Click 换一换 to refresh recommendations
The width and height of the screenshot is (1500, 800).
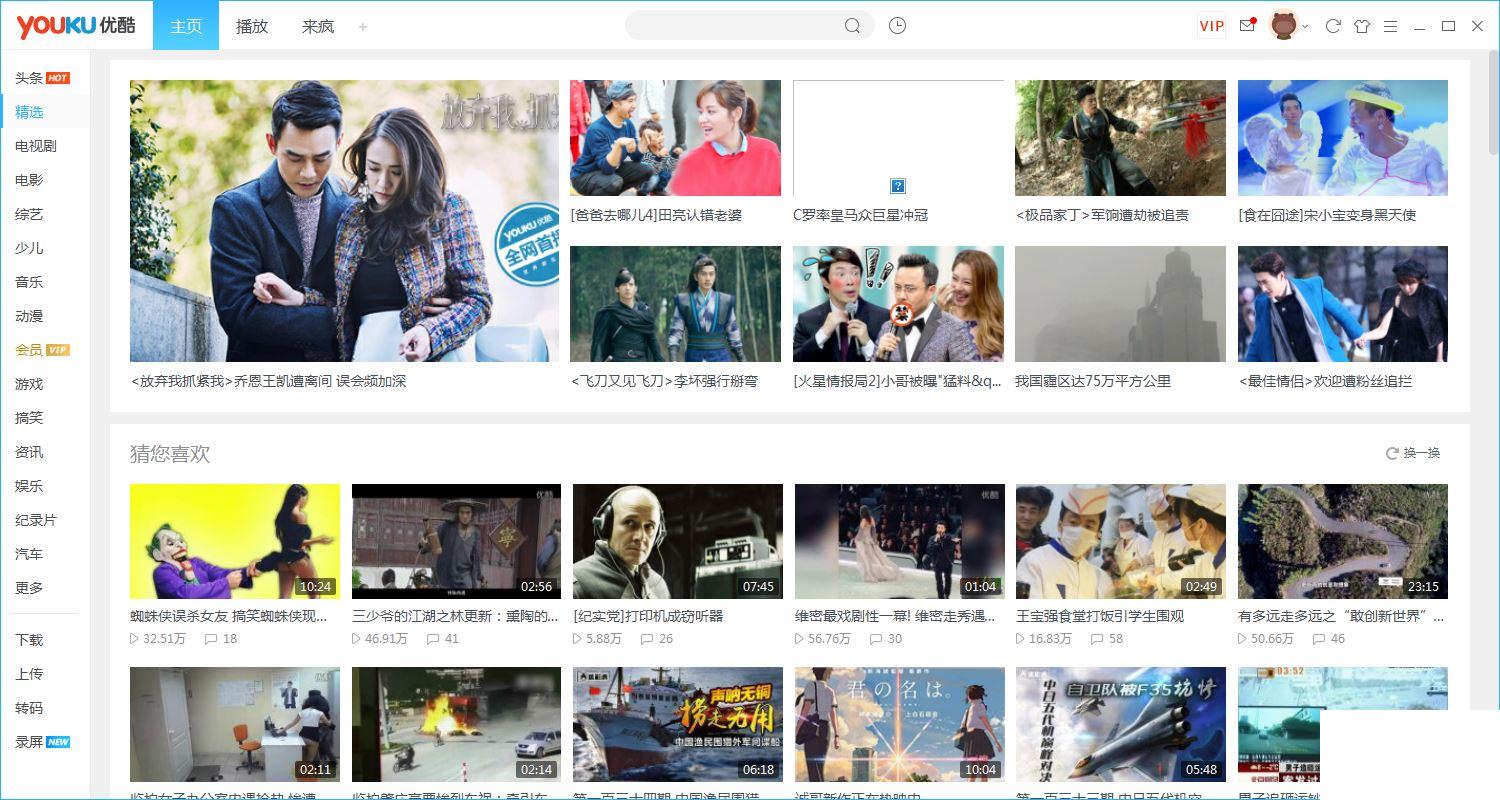pos(1413,453)
